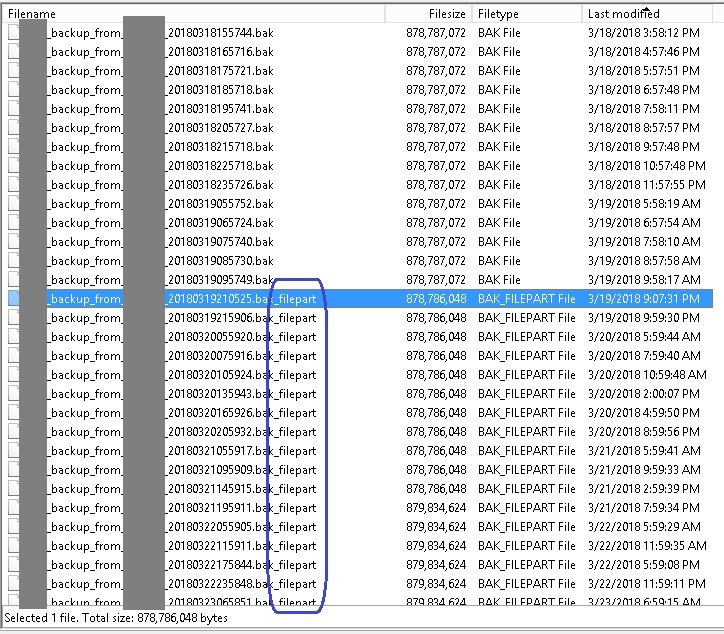Click Filetype cell of 20180319055752.bak row
This screenshot has width=724, height=634.
click(x=499, y=204)
